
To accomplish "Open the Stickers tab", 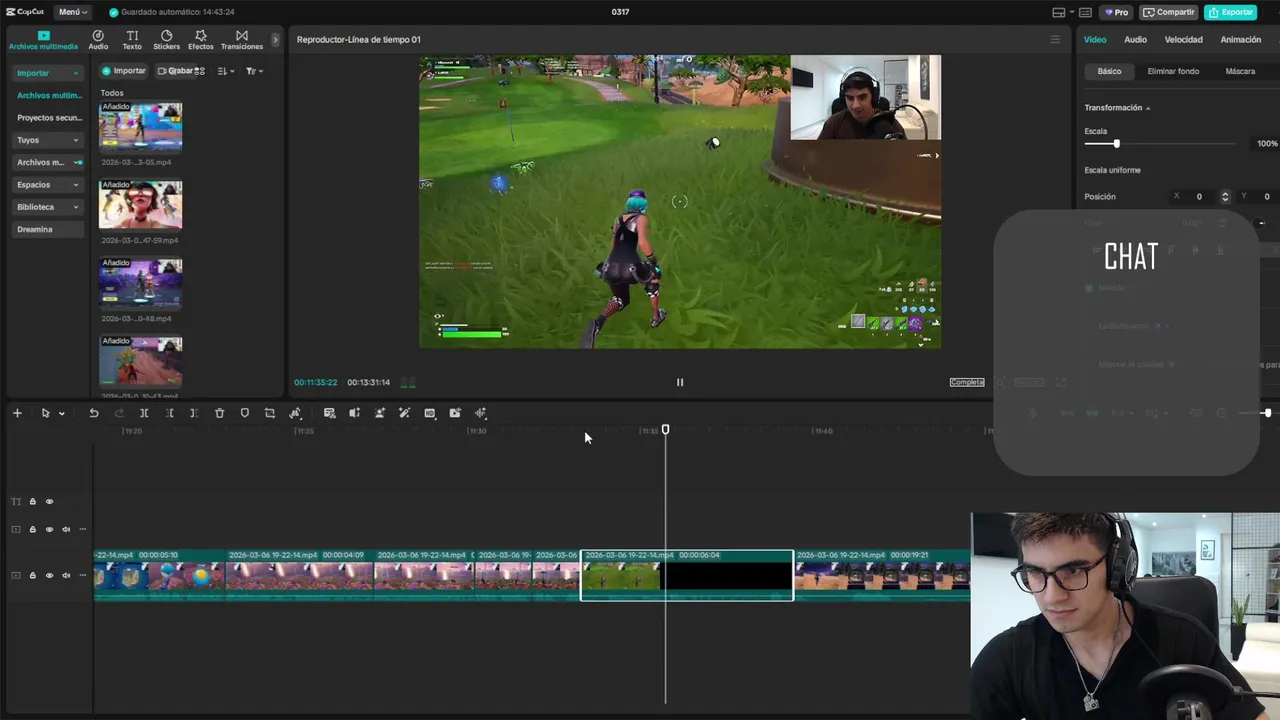I will pyautogui.click(x=166, y=40).
